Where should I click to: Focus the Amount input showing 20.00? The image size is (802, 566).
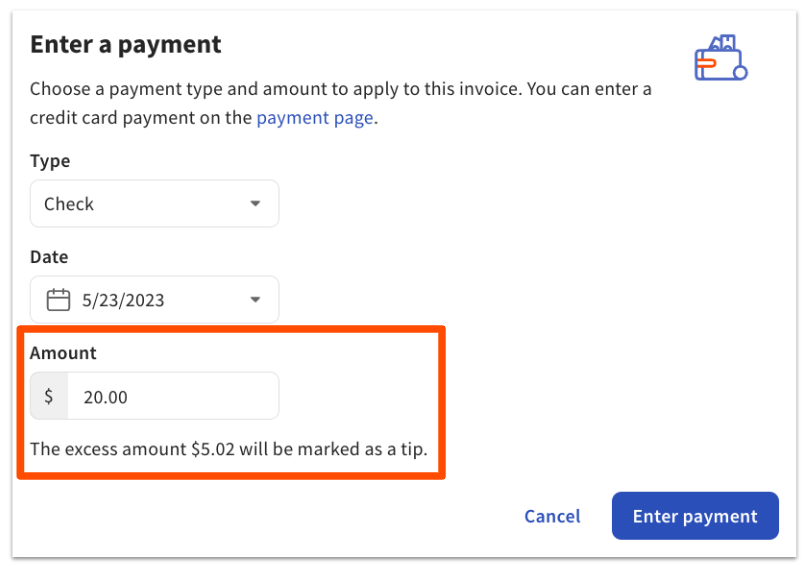coord(172,397)
